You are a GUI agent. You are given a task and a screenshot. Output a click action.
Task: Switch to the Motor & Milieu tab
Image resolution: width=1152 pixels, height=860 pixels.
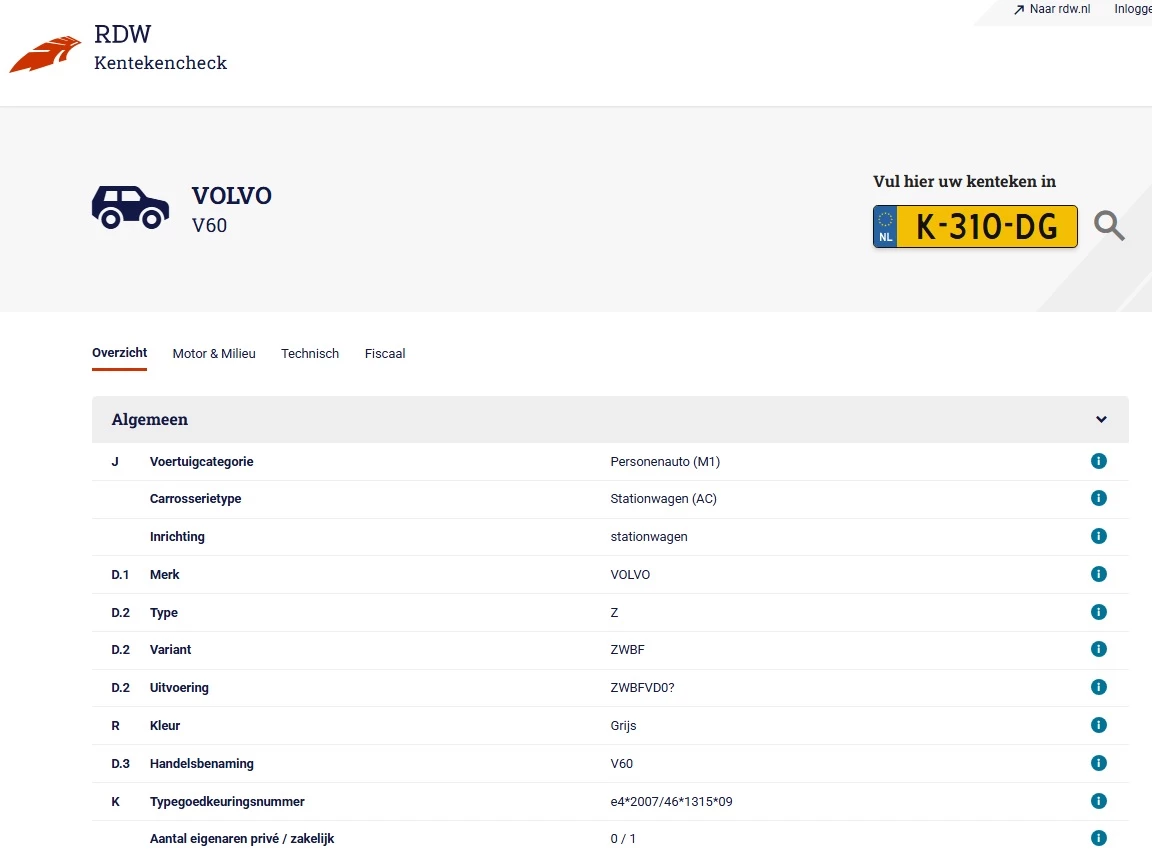click(x=214, y=353)
